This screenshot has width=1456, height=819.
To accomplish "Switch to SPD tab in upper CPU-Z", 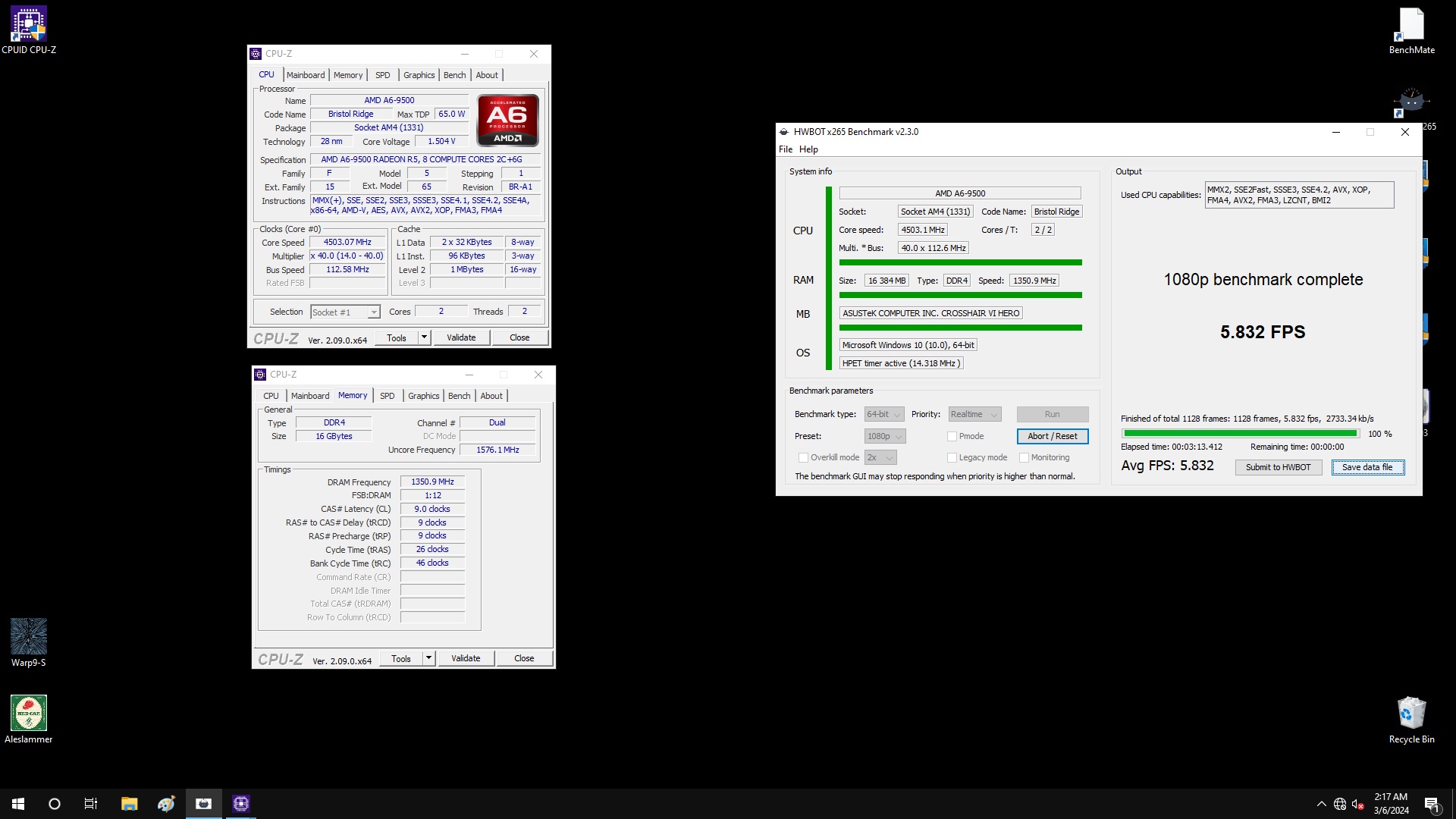I will pyautogui.click(x=383, y=75).
